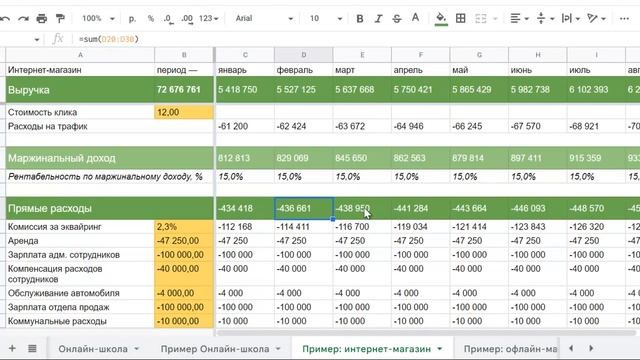Format as currency (р.)
This screenshot has height=360, width=640.
132,18
